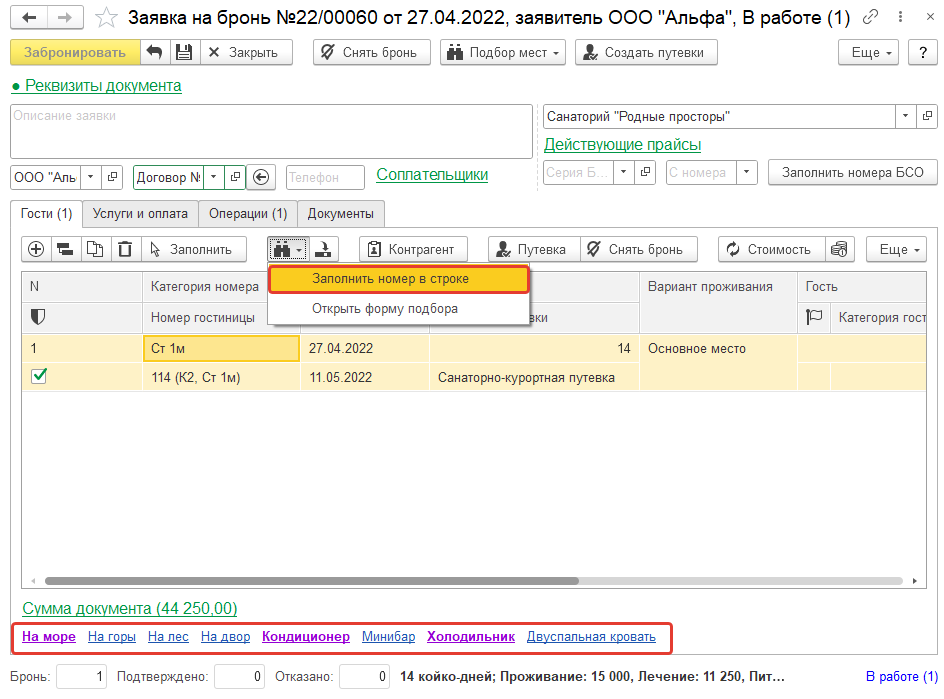Click the coins icon next to Стоимость
The height and width of the screenshot is (699, 944).
point(839,249)
